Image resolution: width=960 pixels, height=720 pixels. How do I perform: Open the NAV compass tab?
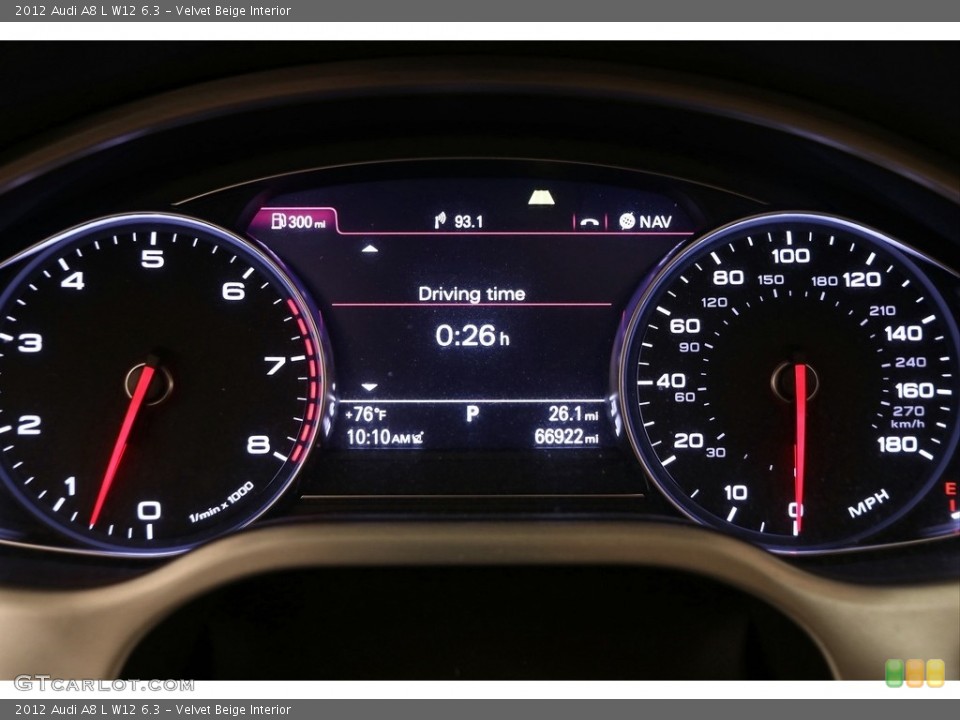pos(646,222)
